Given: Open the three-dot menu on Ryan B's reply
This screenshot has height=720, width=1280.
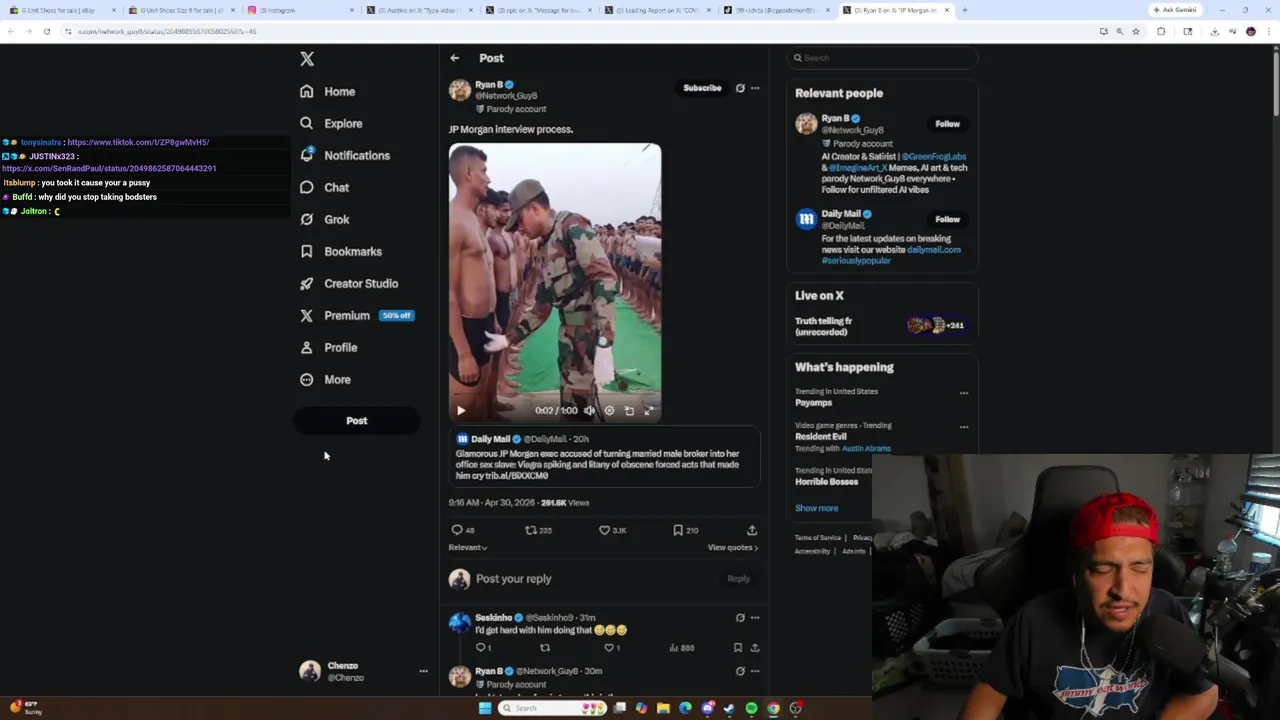Looking at the screenshot, I should (755, 671).
